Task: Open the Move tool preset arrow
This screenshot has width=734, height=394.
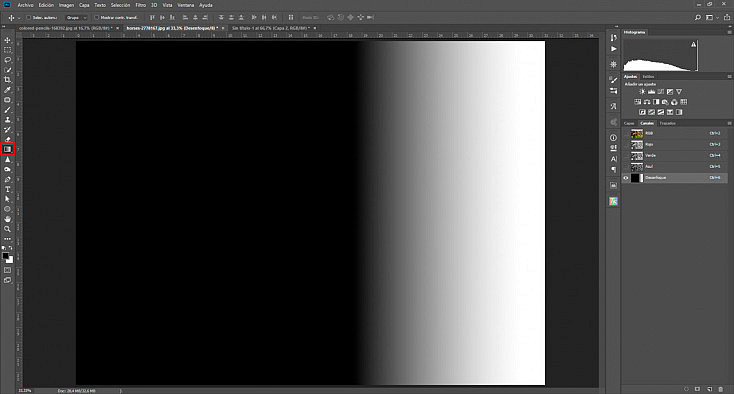Action: point(19,18)
